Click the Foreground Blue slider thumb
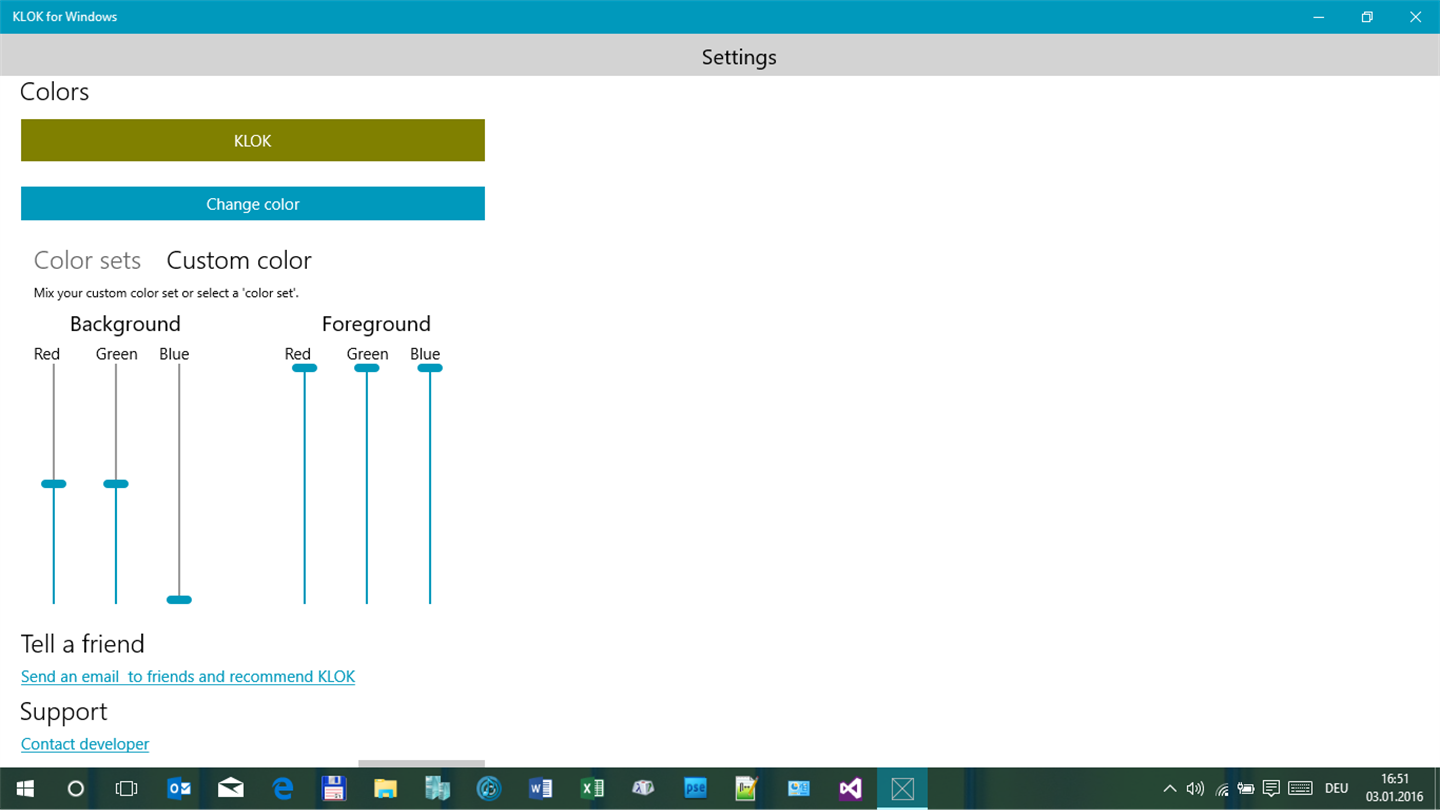Image resolution: width=1440 pixels, height=810 pixels. (x=430, y=368)
